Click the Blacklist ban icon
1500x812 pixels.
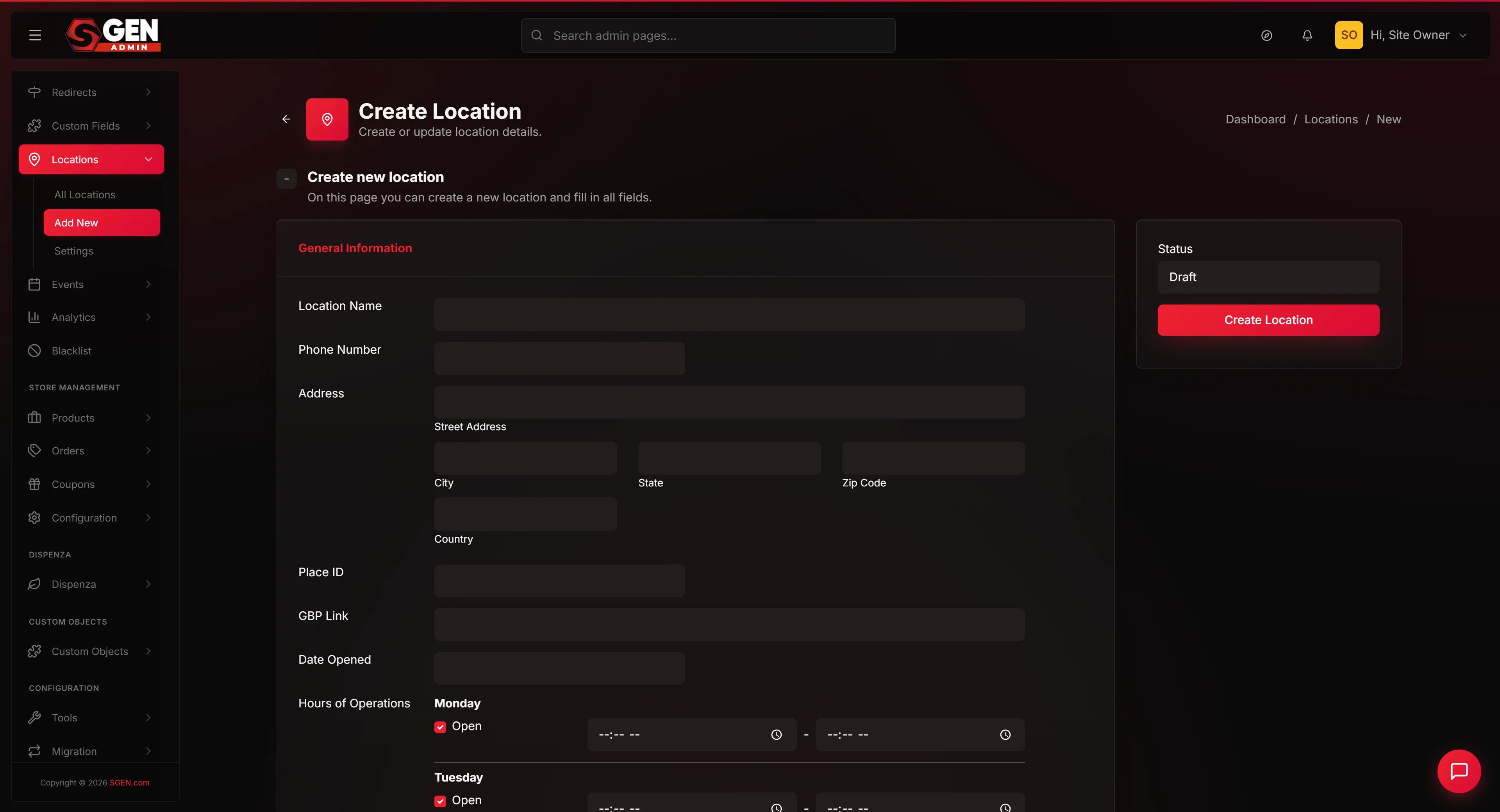(x=34, y=351)
